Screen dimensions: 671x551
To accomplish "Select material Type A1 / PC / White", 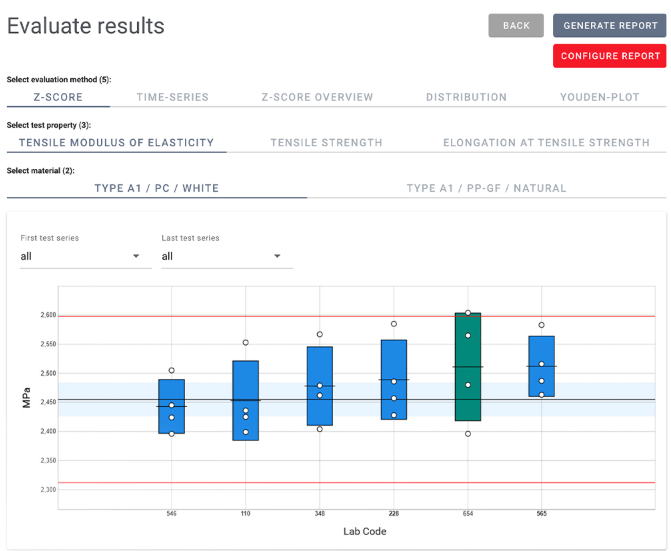I will [156, 188].
